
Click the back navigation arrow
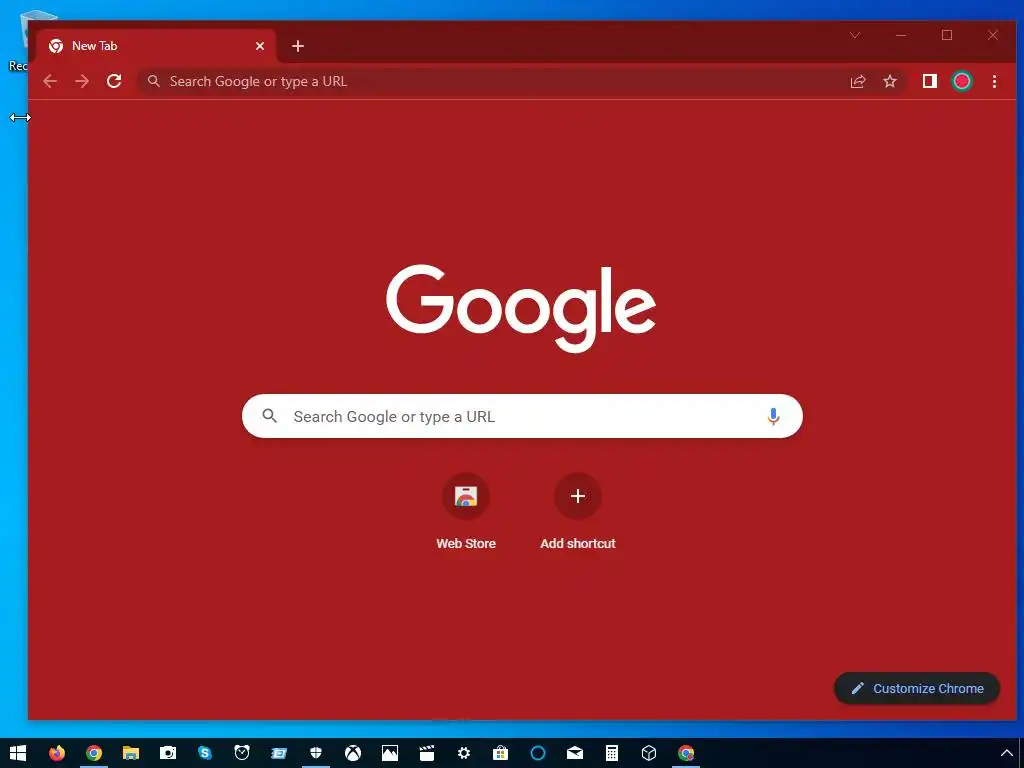[50, 81]
